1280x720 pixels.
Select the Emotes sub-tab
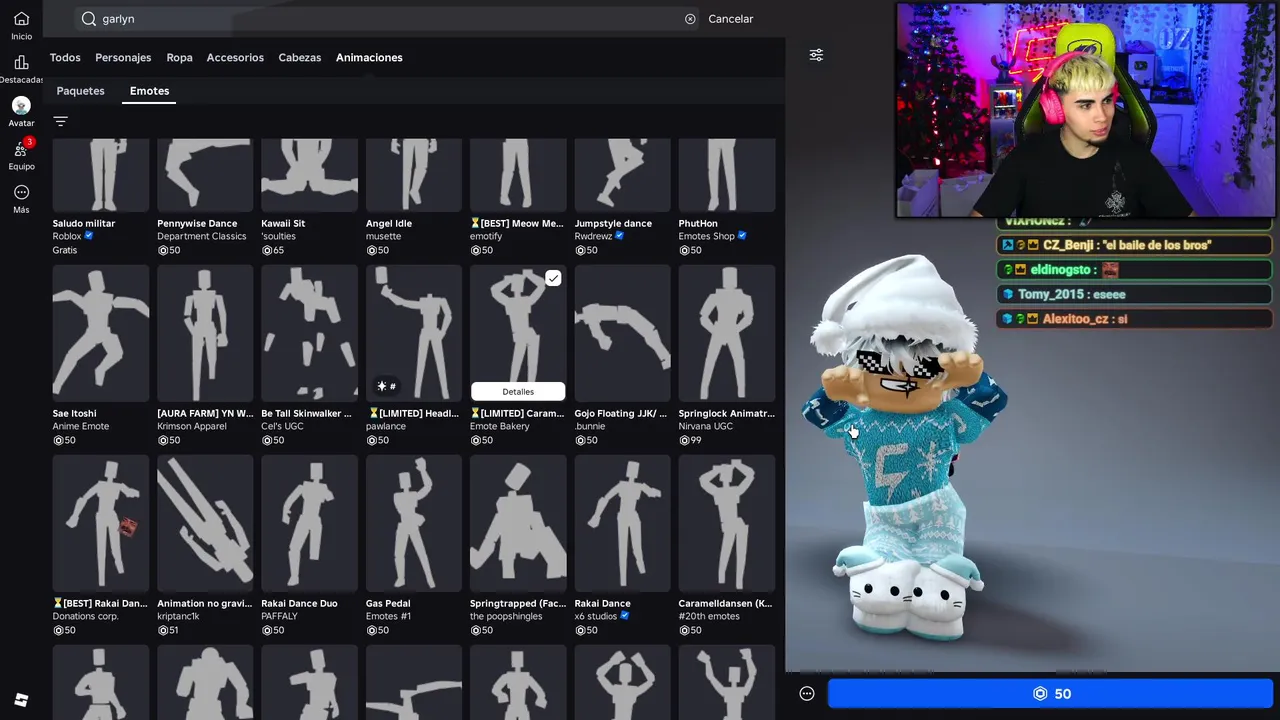coord(149,91)
